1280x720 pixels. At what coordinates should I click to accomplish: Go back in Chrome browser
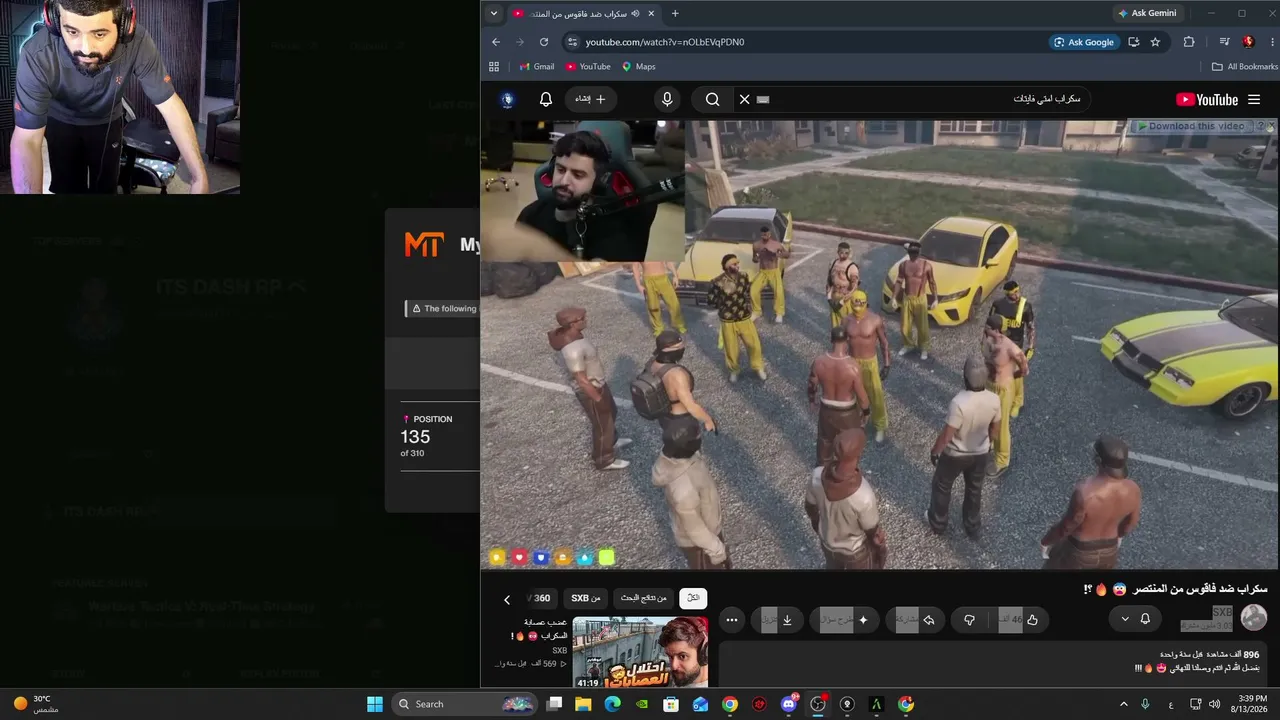point(496,42)
